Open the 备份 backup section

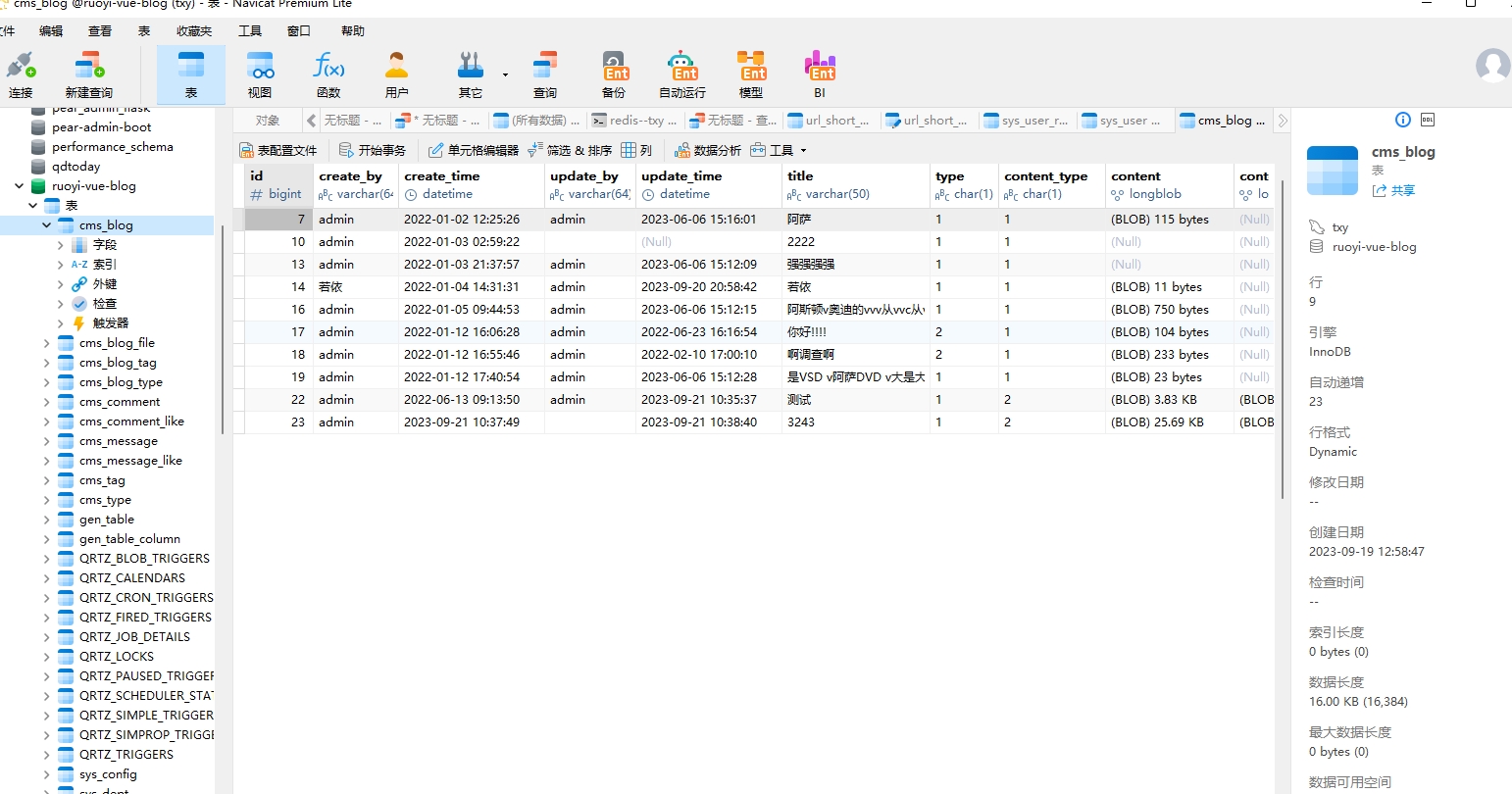(x=614, y=75)
